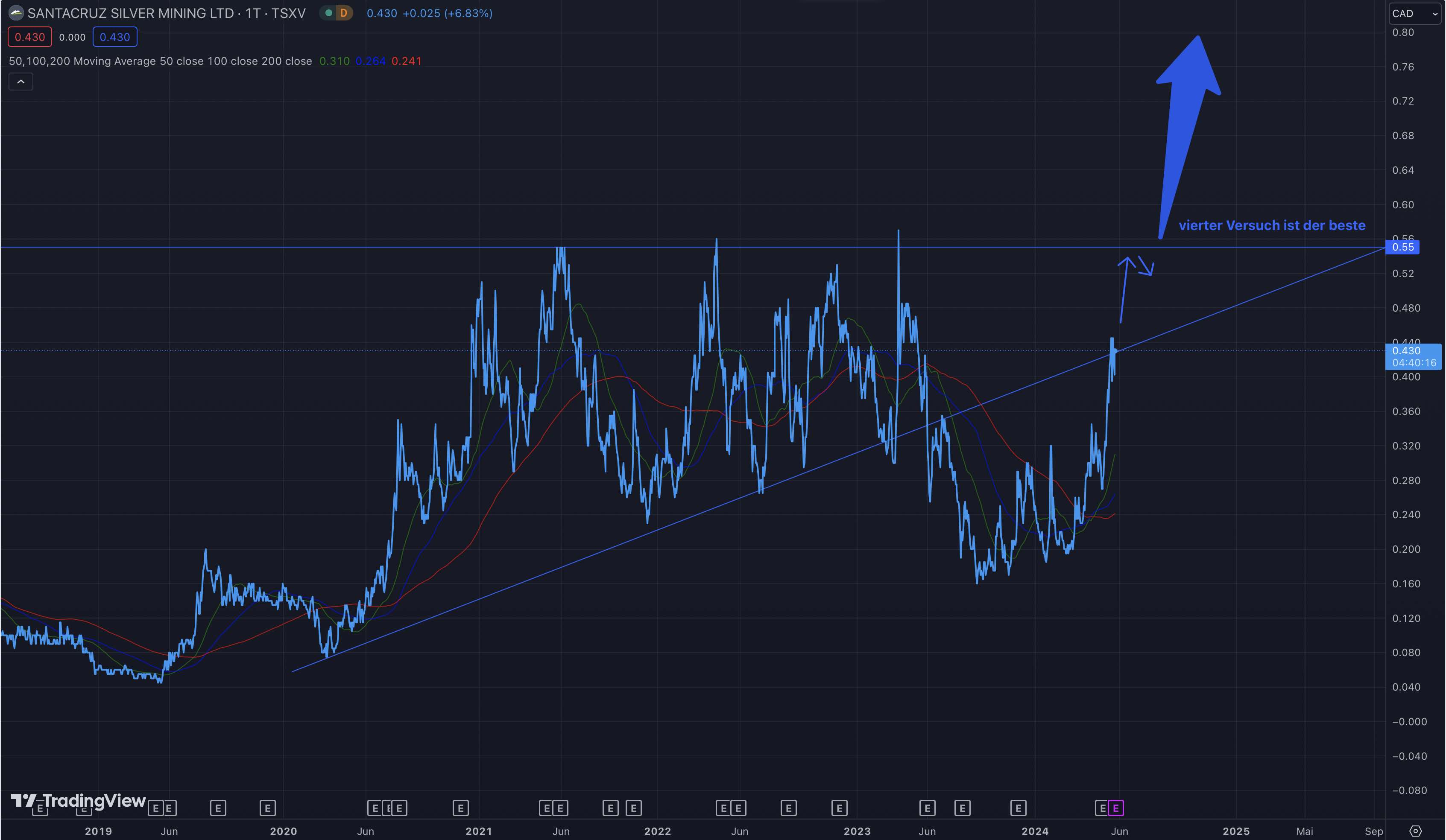This screenshot has height=840, width=1446.
Task: Click the red 0.430 sell price button
Action: point(30,37)
